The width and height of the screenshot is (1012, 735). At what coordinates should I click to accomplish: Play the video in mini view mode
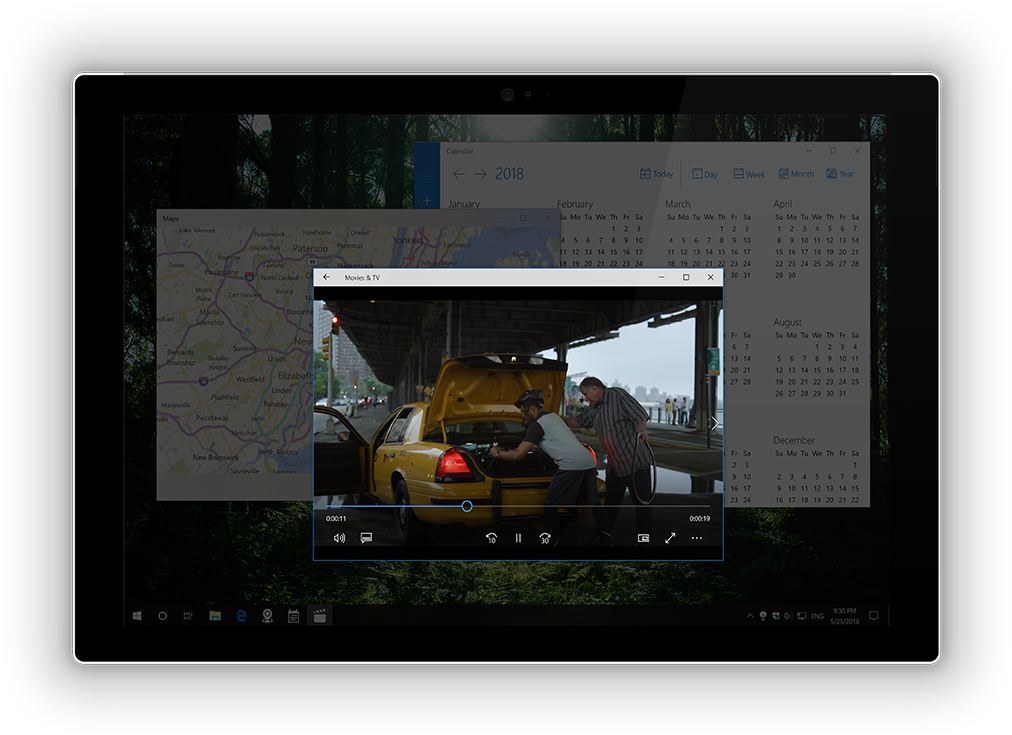click(x=643, y=538)
